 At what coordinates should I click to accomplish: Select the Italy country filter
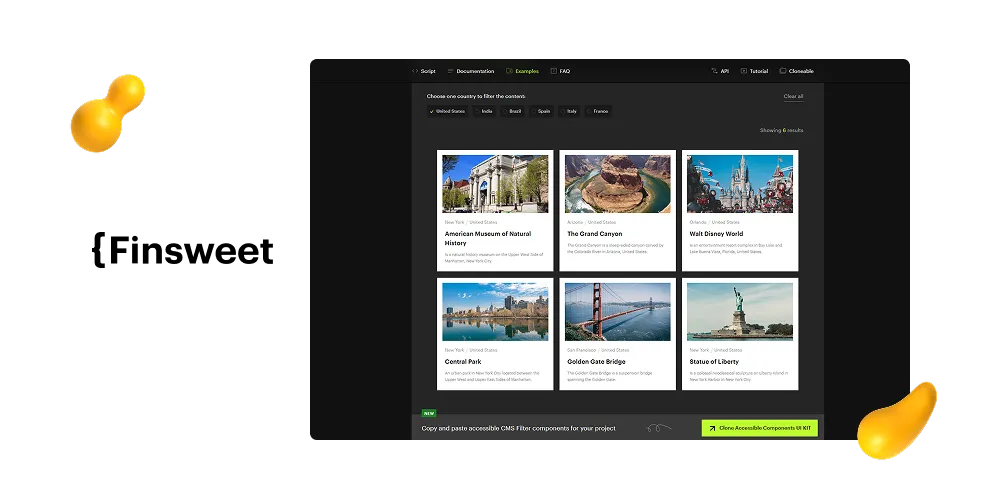pos(569,111)
